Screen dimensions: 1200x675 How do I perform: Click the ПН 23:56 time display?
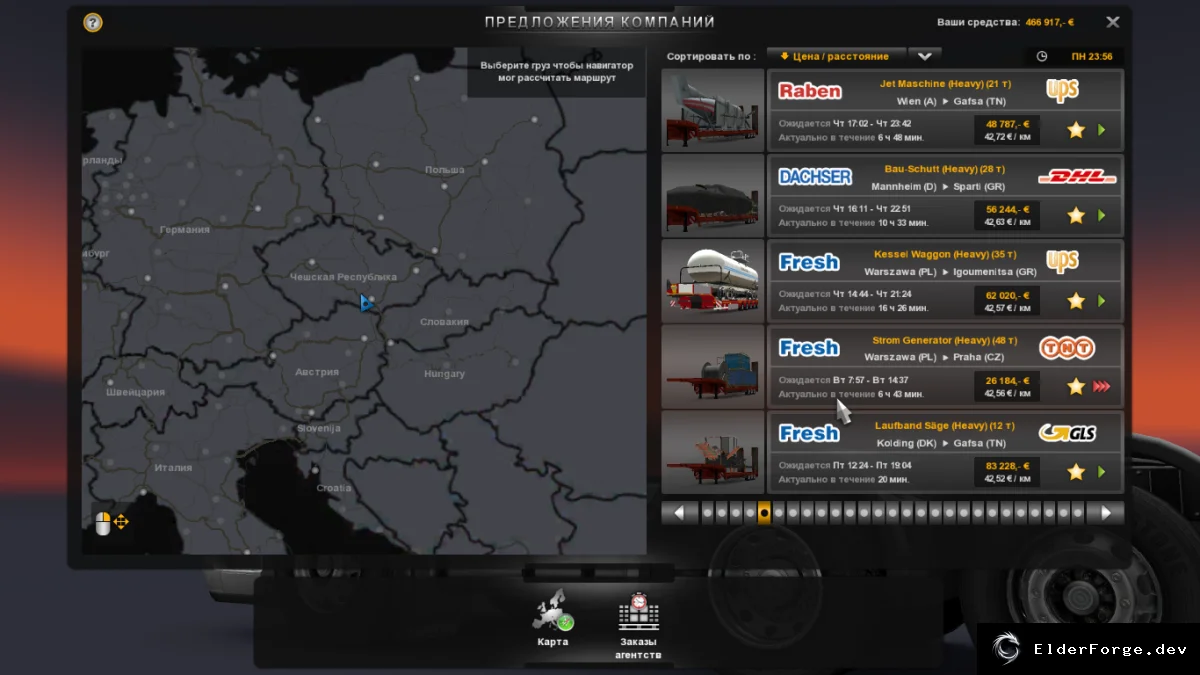1091,57
